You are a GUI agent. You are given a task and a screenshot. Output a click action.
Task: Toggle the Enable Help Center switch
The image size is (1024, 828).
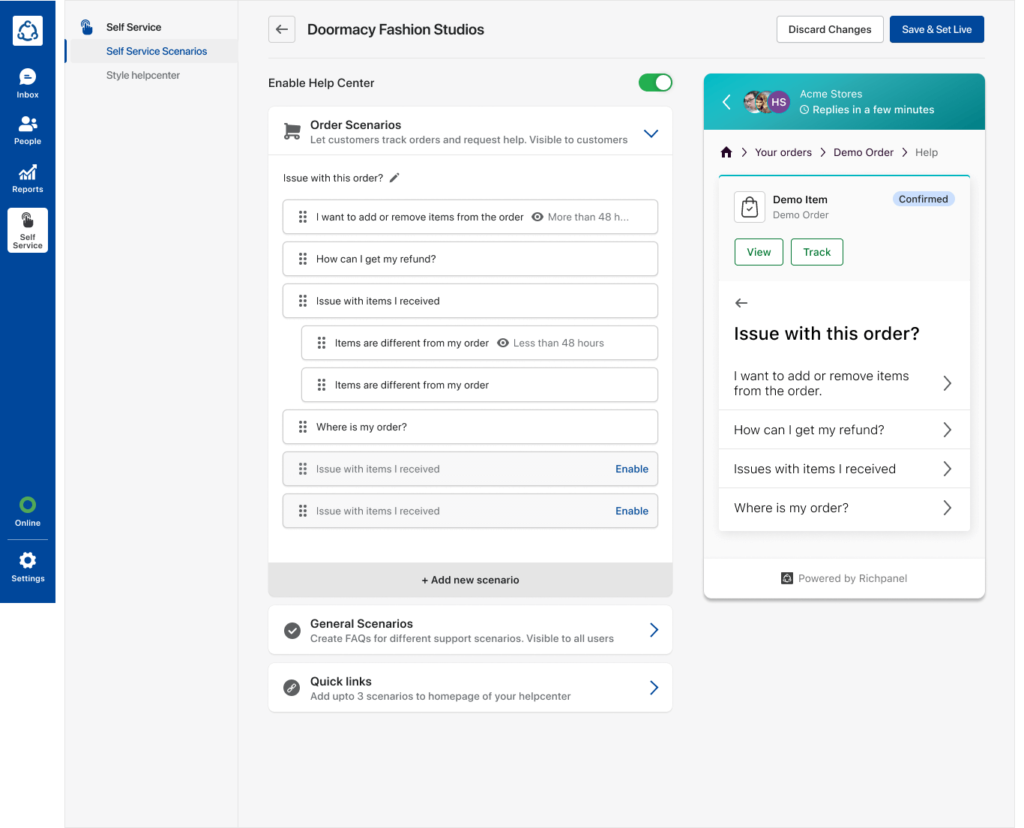tap(655, 83)
